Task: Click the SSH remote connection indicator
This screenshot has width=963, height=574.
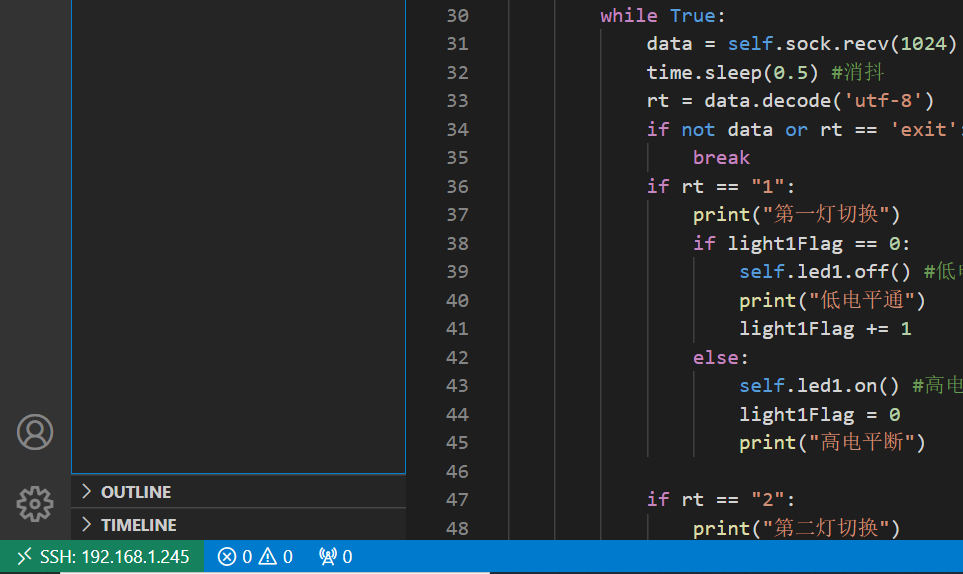Action: coord(102,557)
